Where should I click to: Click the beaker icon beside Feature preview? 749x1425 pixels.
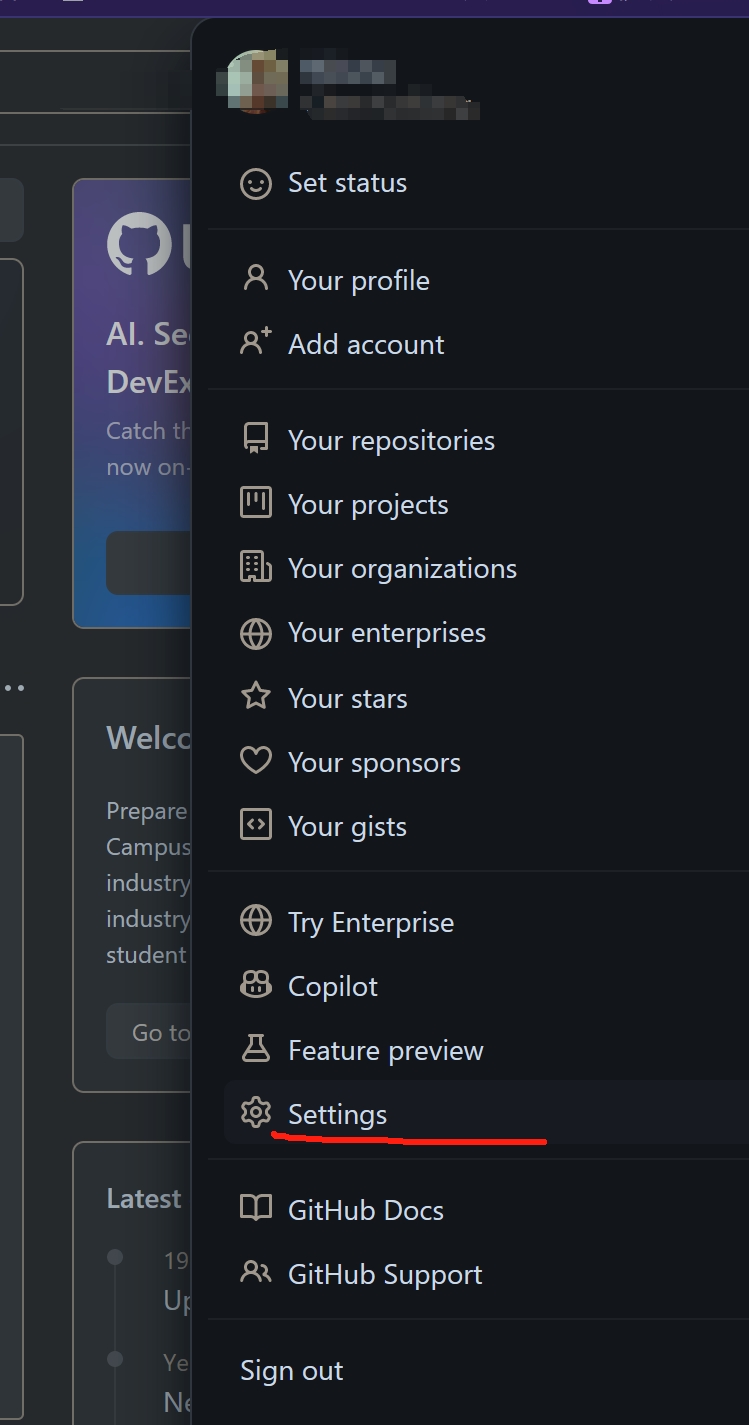click(256, 1049)
